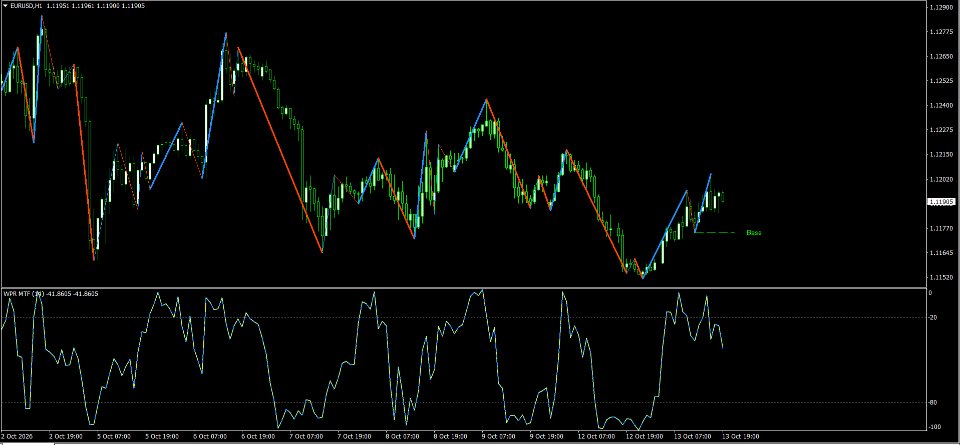
Task: Click the 9 Oct 07:00 time label
Action: tap(497, 436)
